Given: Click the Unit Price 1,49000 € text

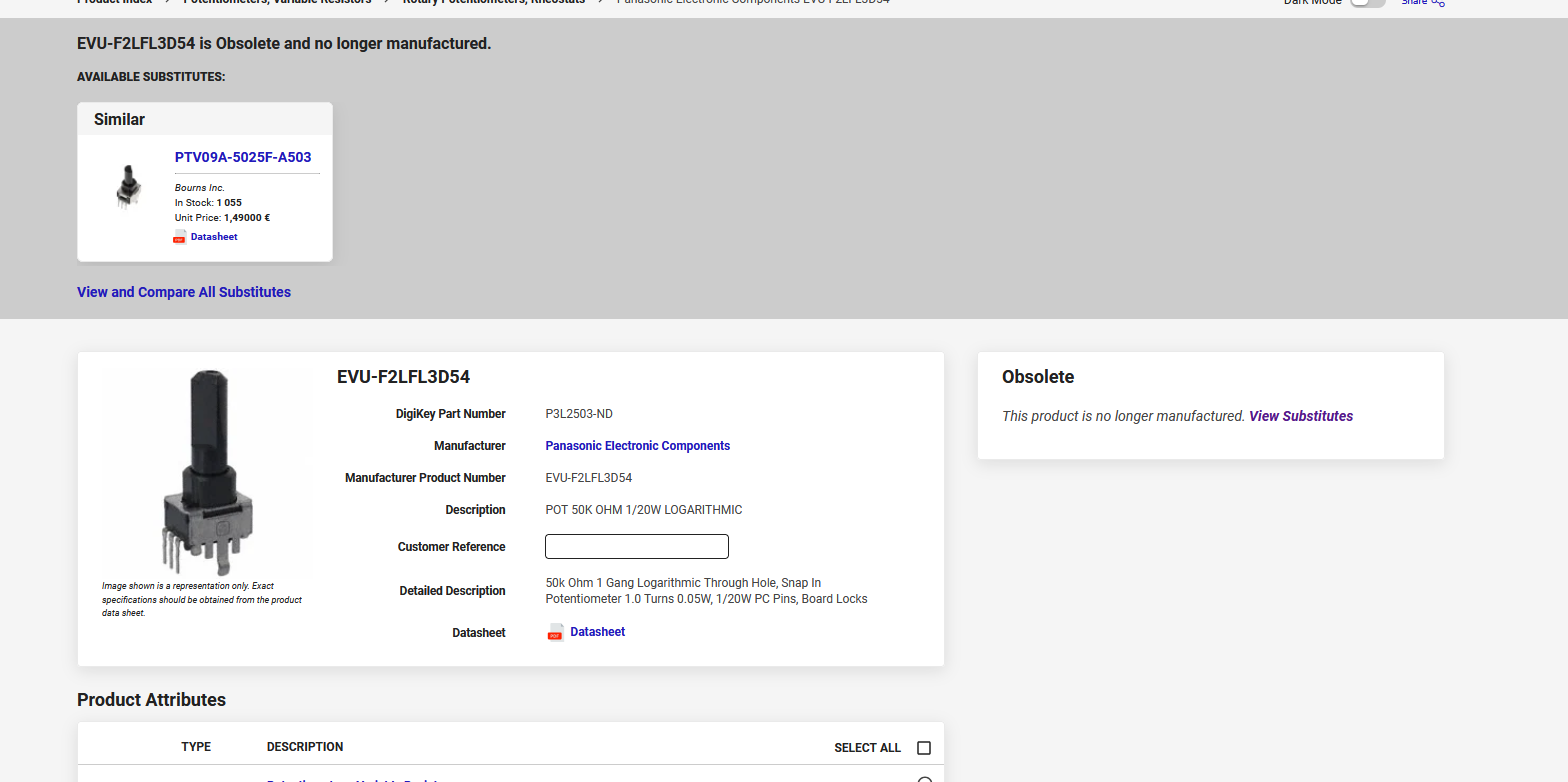Looking at the screenshot, I should pos(223,217).
